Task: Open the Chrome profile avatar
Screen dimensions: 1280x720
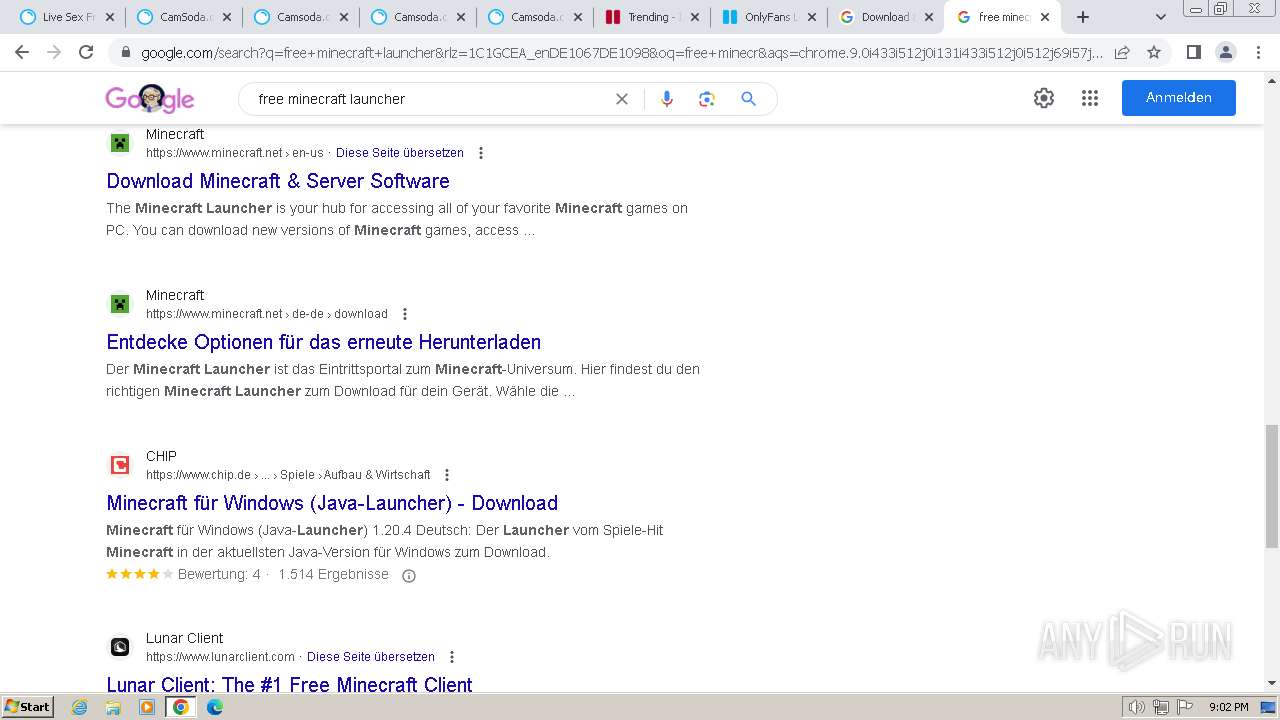Action: pyautogui.click(x=1225, y=52)
